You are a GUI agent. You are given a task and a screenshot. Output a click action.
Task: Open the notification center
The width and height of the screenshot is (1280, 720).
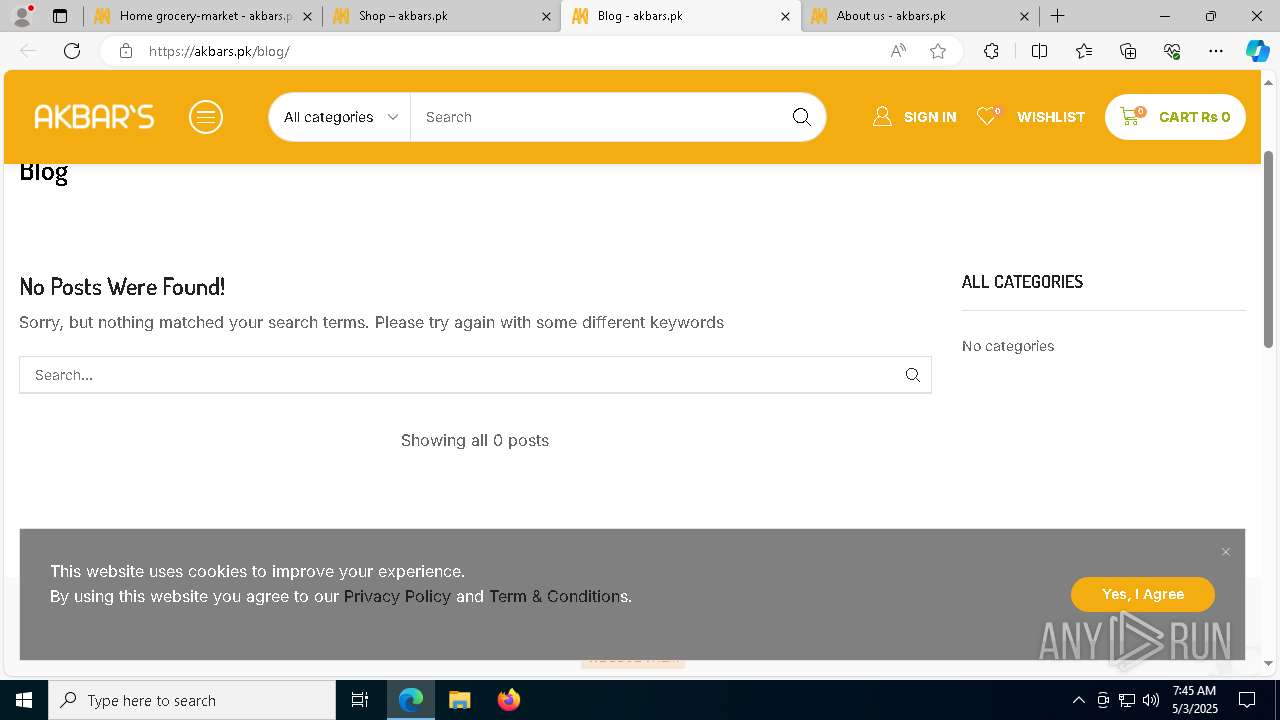click(x=1247, y=700)
